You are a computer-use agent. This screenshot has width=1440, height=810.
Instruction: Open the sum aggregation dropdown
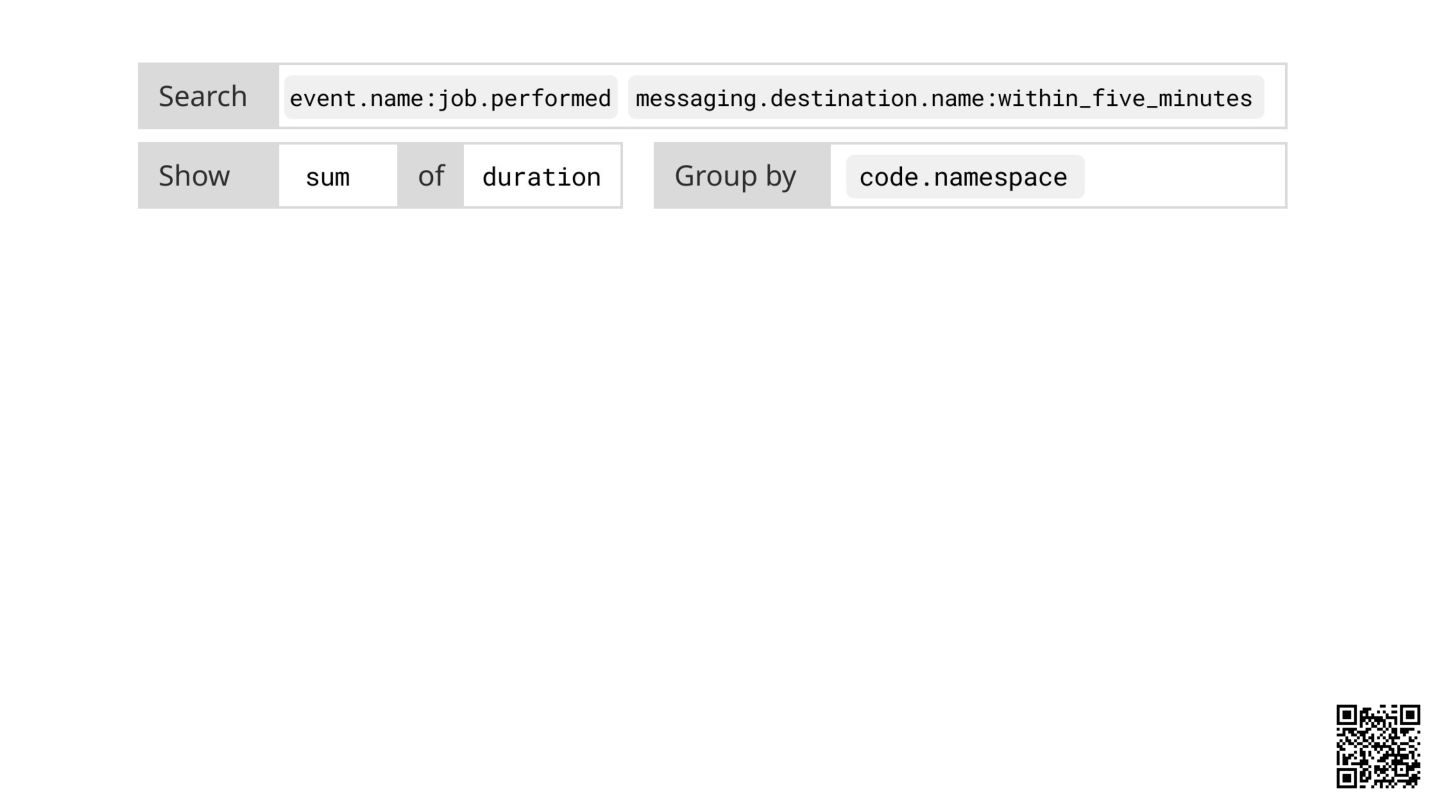[x=338, y=176]
